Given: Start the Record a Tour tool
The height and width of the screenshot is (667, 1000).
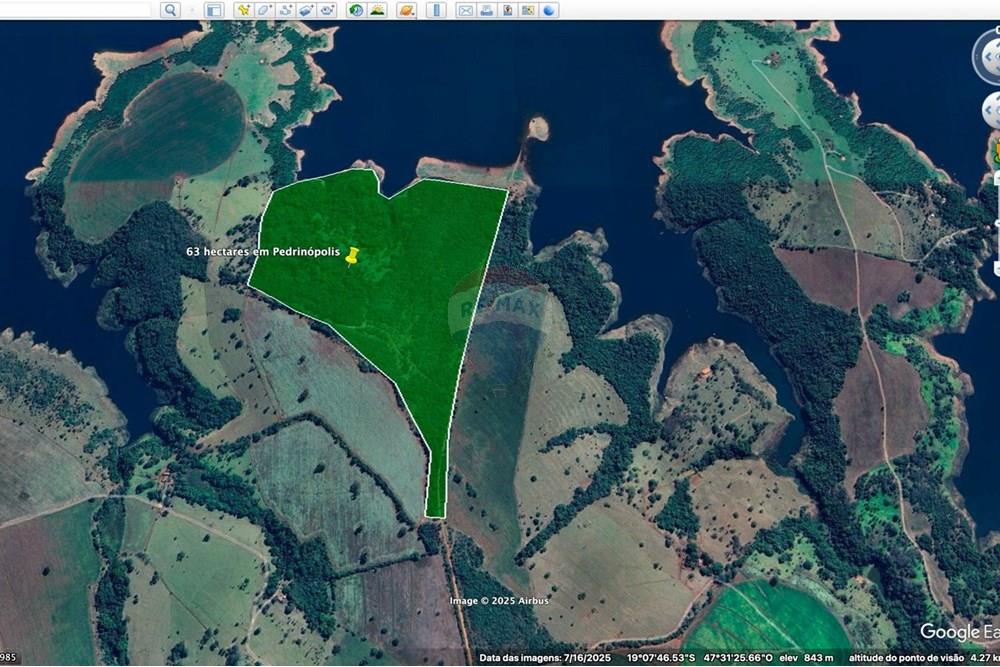Looking at the screenshot, I should (327, 10).
